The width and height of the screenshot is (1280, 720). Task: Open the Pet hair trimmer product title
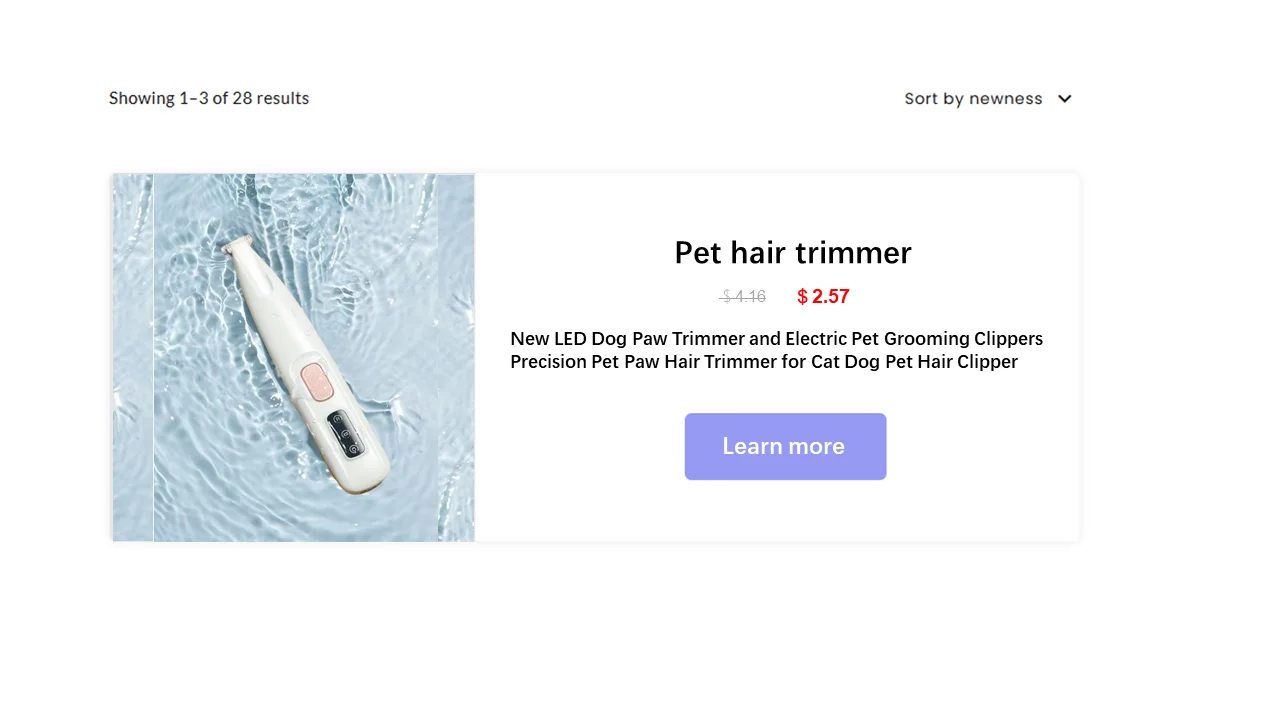pyautogui.click(x=793, y=252)
